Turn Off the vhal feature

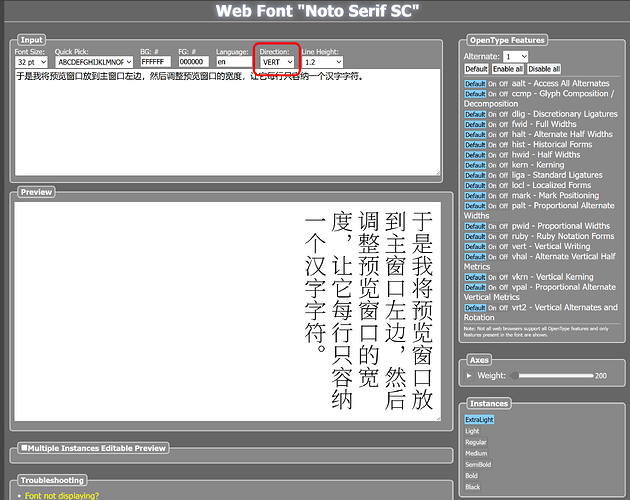click(x=504, y=257)
